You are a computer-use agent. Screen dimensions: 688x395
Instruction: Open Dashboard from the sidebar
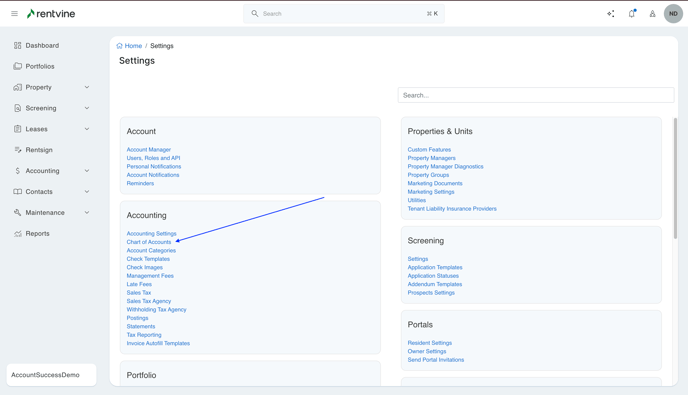pyautogui.click(x=42, y=45)
